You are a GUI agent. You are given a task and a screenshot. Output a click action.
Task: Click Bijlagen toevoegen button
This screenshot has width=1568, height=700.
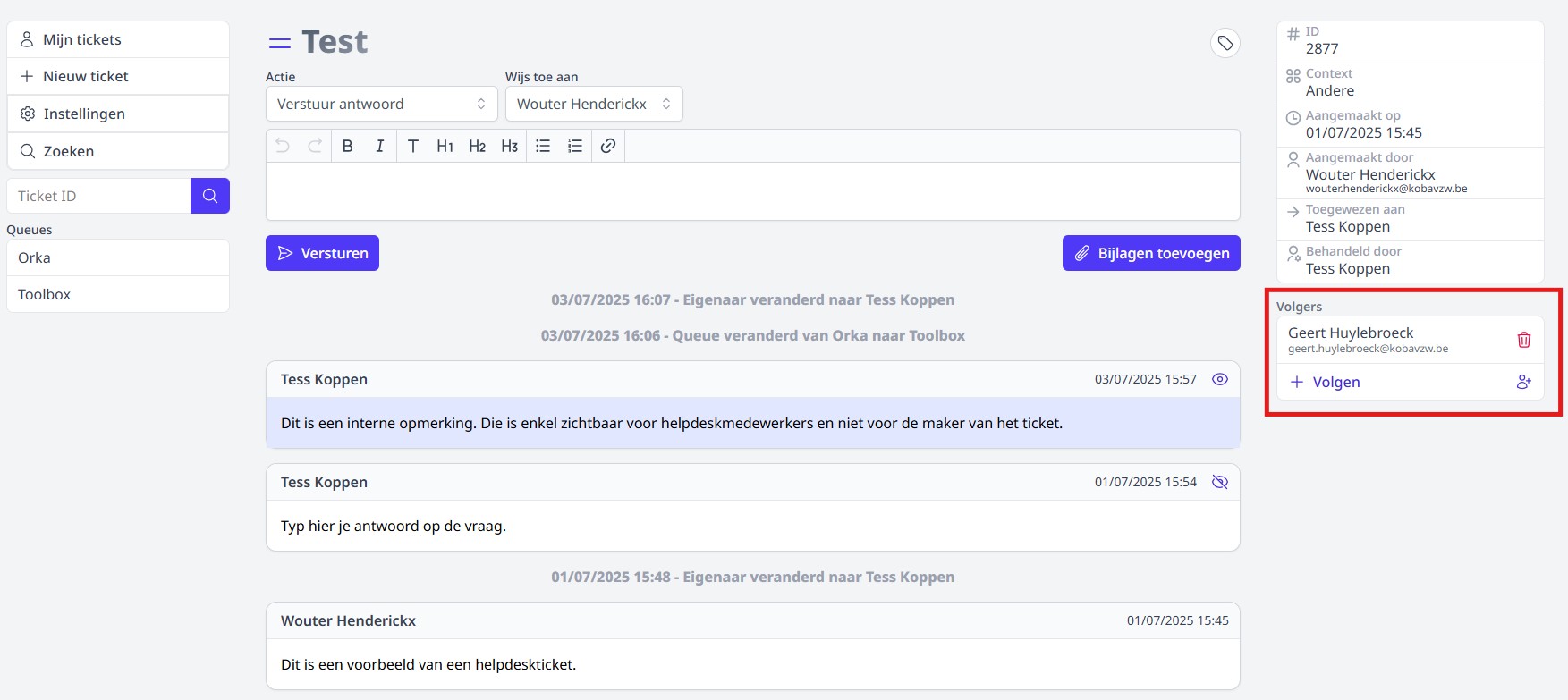pyautogui.click(x=1150, y=253)
